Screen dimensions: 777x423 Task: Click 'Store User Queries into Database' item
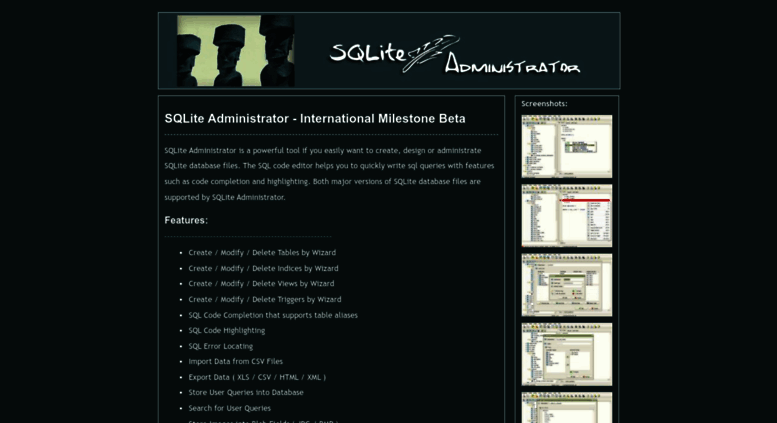(246, 392)
